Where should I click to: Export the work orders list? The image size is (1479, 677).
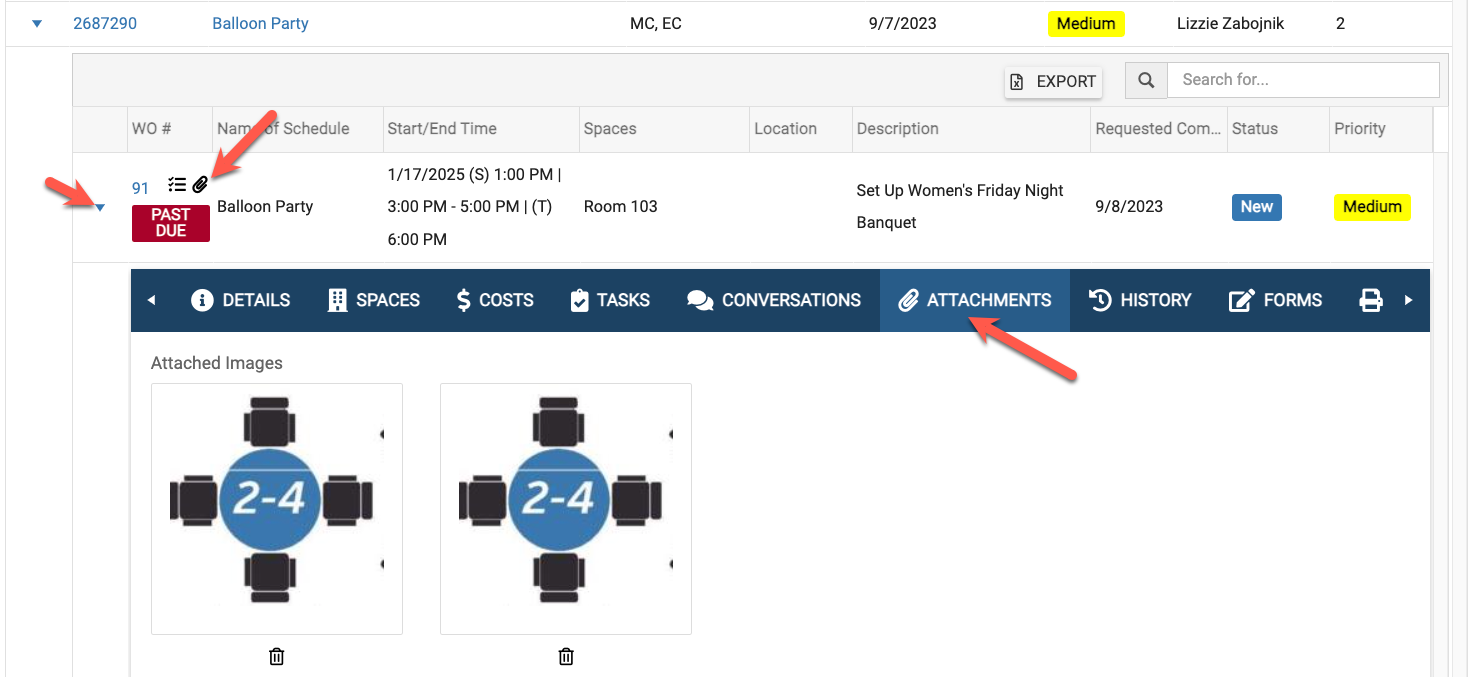pos(1053,82)
